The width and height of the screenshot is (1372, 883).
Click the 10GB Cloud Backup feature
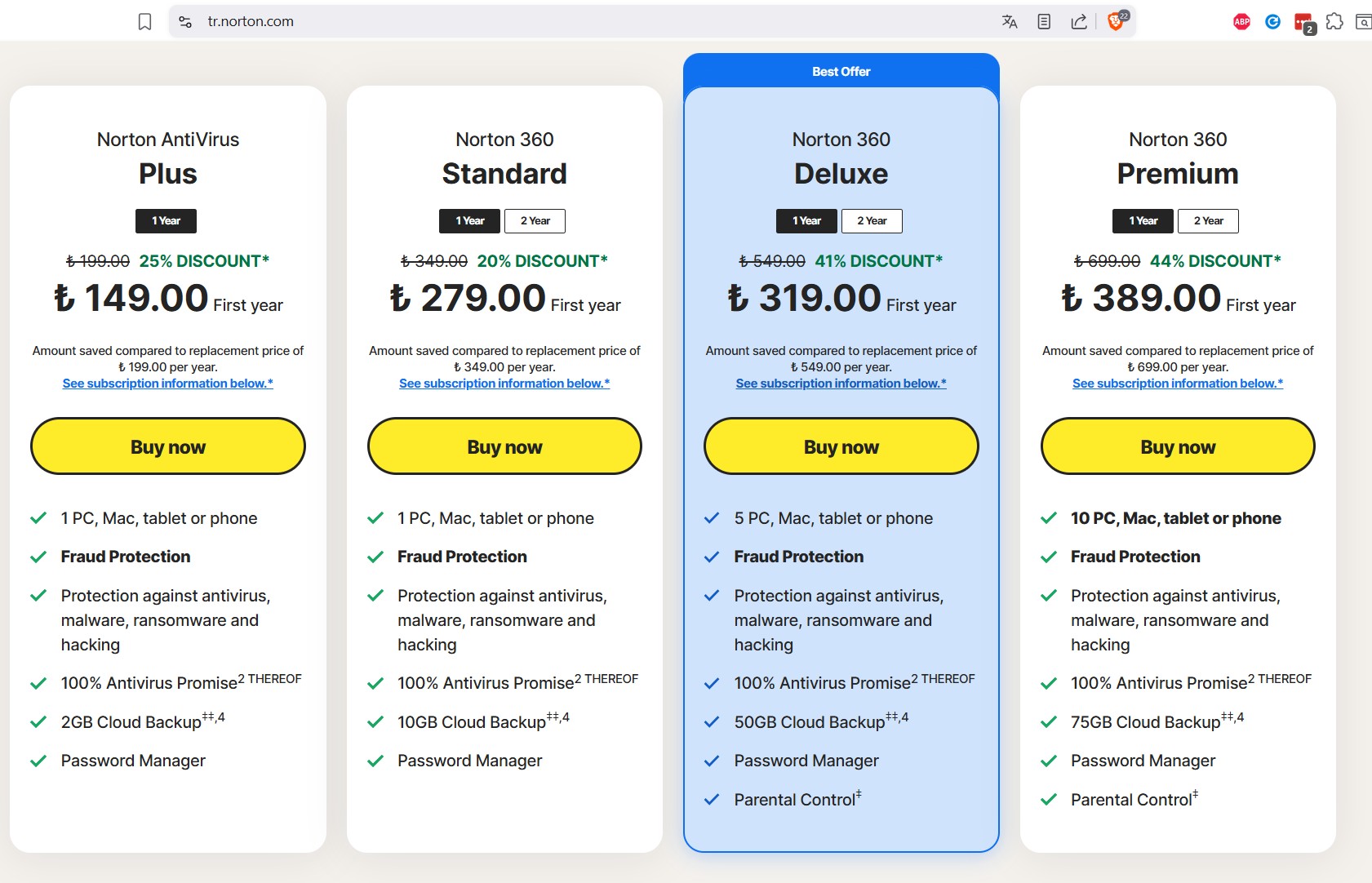[x=483, y=721]
